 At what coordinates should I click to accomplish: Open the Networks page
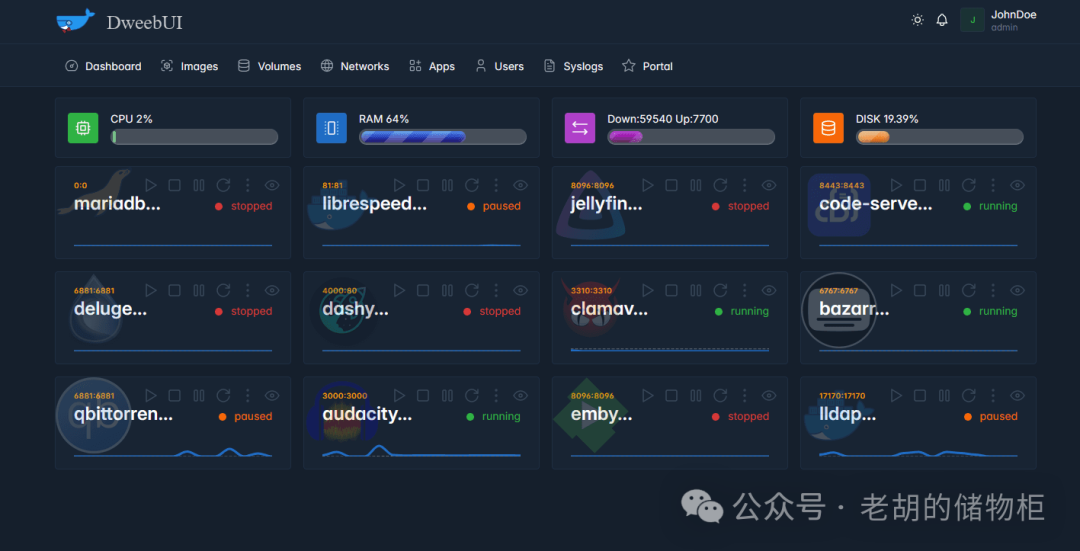355,66
